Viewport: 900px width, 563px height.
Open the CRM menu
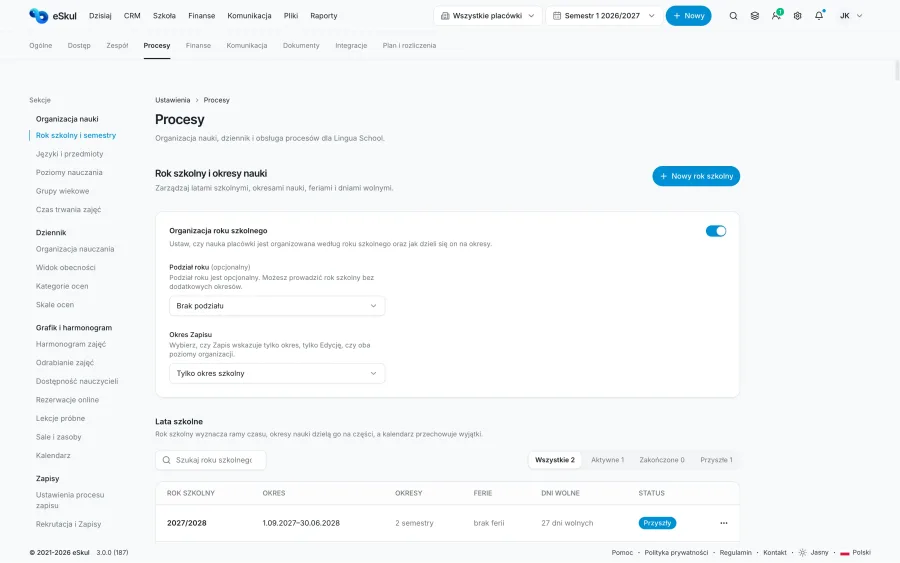click(x=132, y=16)
